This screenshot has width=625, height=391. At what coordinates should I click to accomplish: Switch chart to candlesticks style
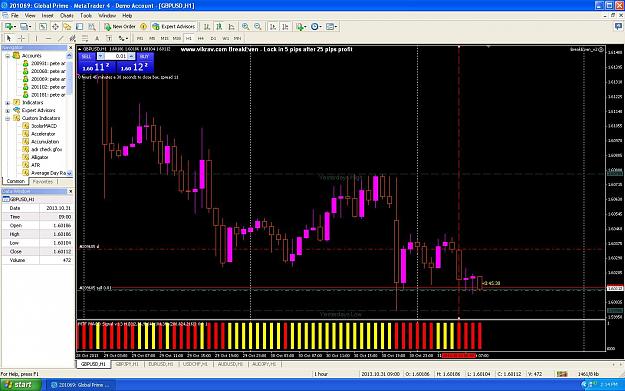click(x=219, y=27)
